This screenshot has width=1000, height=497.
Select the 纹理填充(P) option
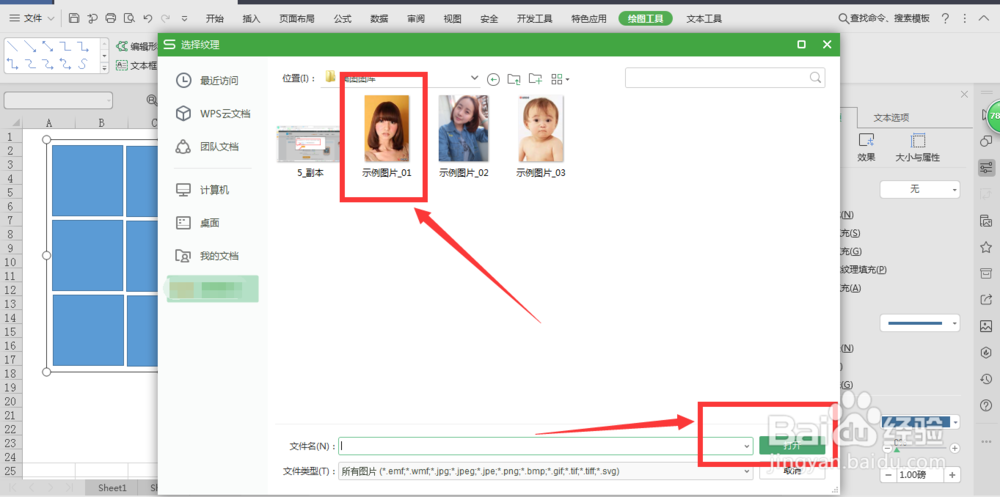[x=864, y=269]
